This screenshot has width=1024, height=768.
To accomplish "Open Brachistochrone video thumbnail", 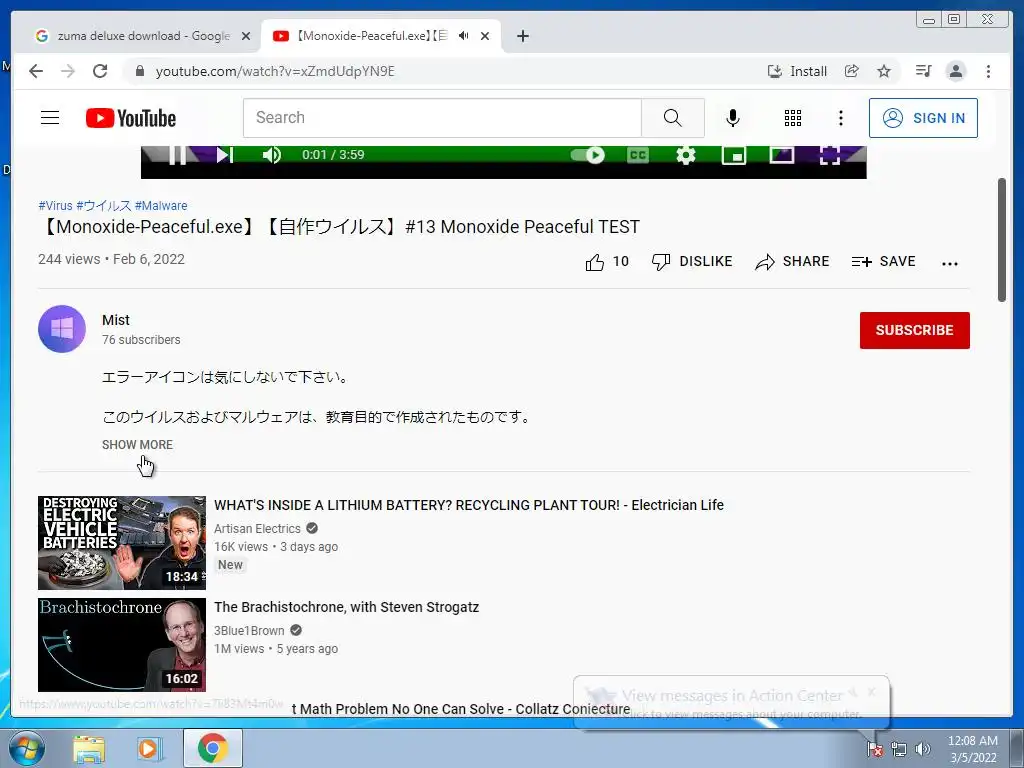I will click(121, 645).
